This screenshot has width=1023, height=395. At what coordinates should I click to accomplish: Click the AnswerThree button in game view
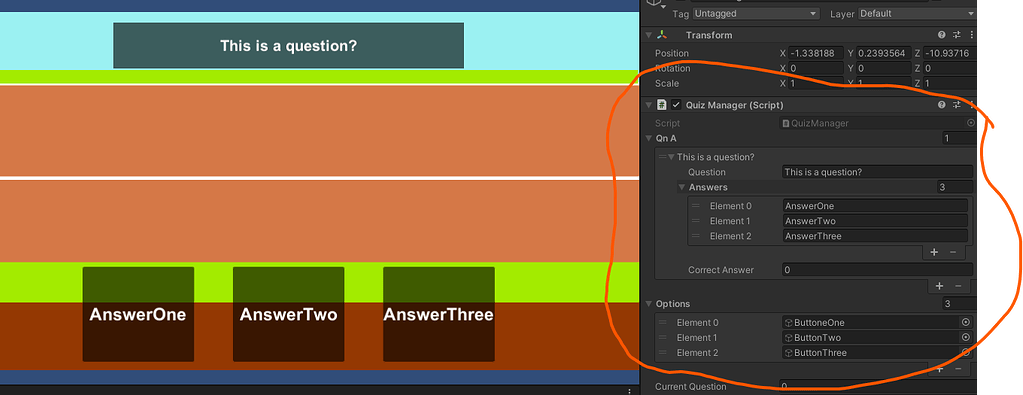[x=438, y=314]
